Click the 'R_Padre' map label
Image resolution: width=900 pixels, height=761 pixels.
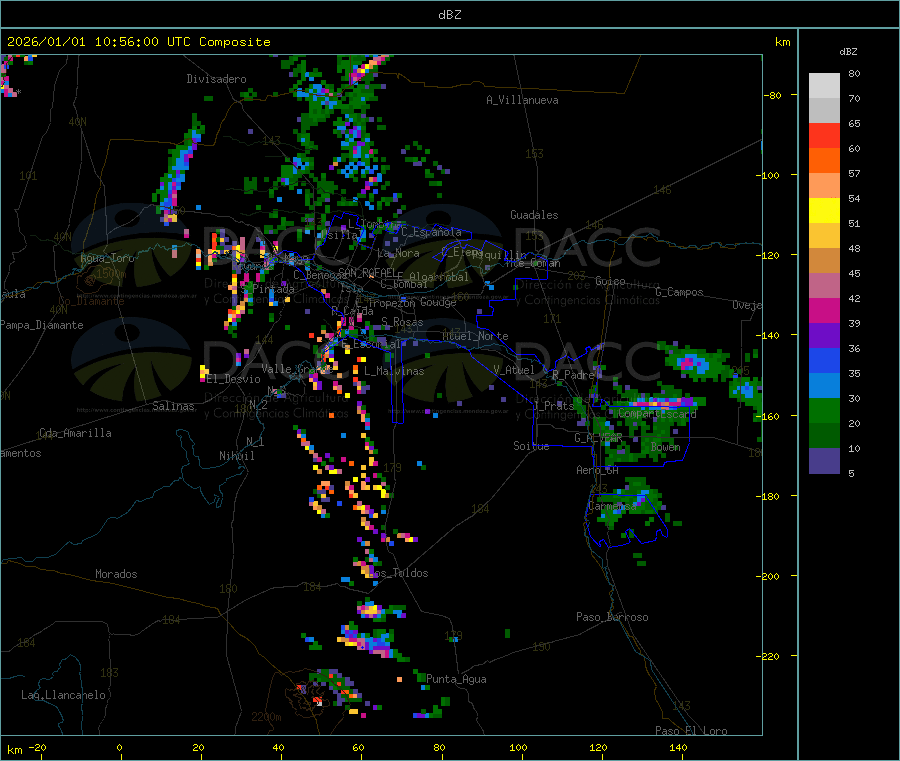tap(573, 375)
